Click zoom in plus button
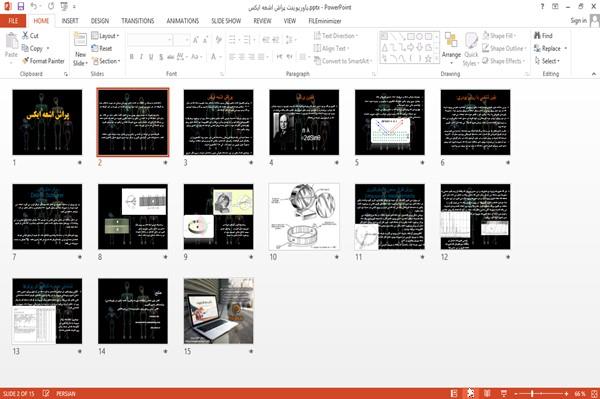This screenshot has width=600, height=399. pos(566,394)
